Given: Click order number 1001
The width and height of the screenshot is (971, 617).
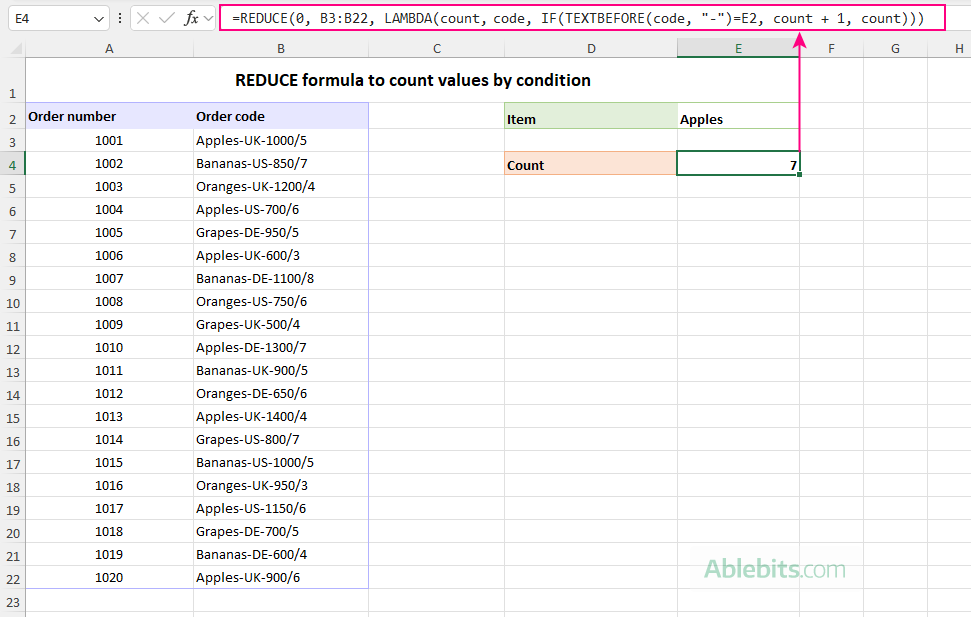Looking at the screenshot, I should tap(109, 141).
